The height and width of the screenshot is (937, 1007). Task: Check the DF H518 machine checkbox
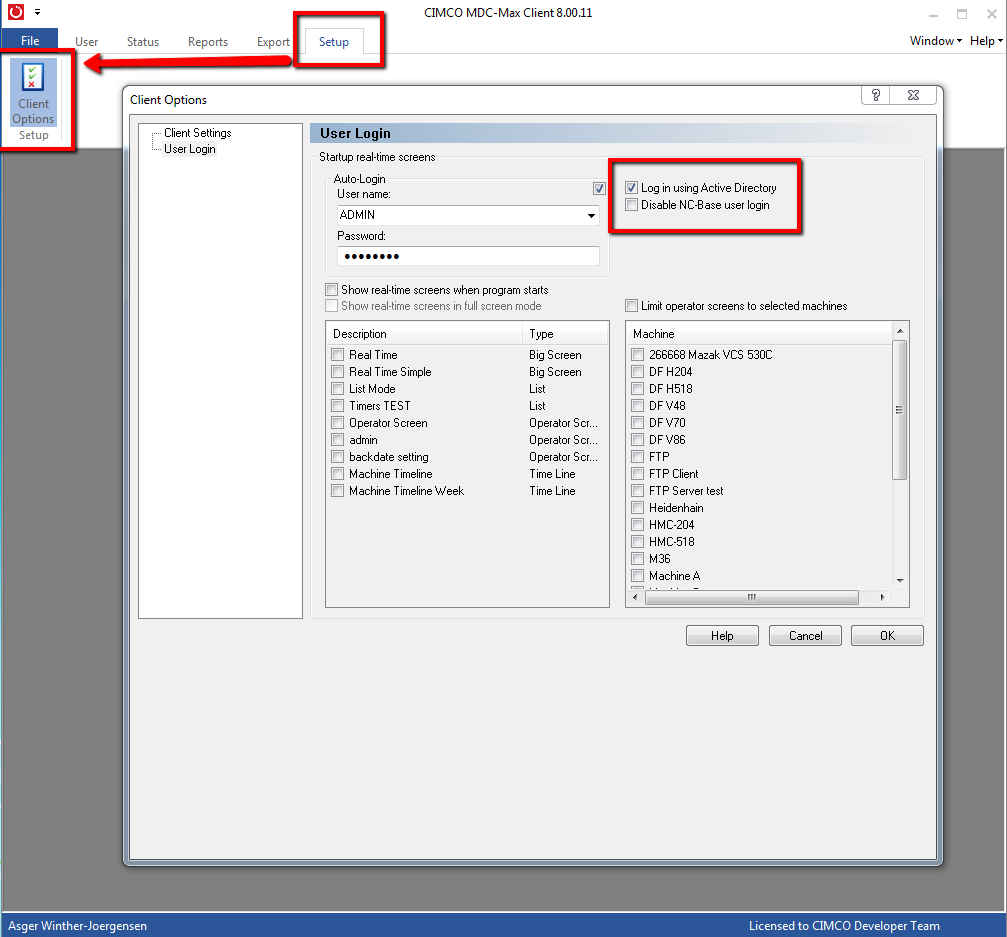tap(638, 389)
